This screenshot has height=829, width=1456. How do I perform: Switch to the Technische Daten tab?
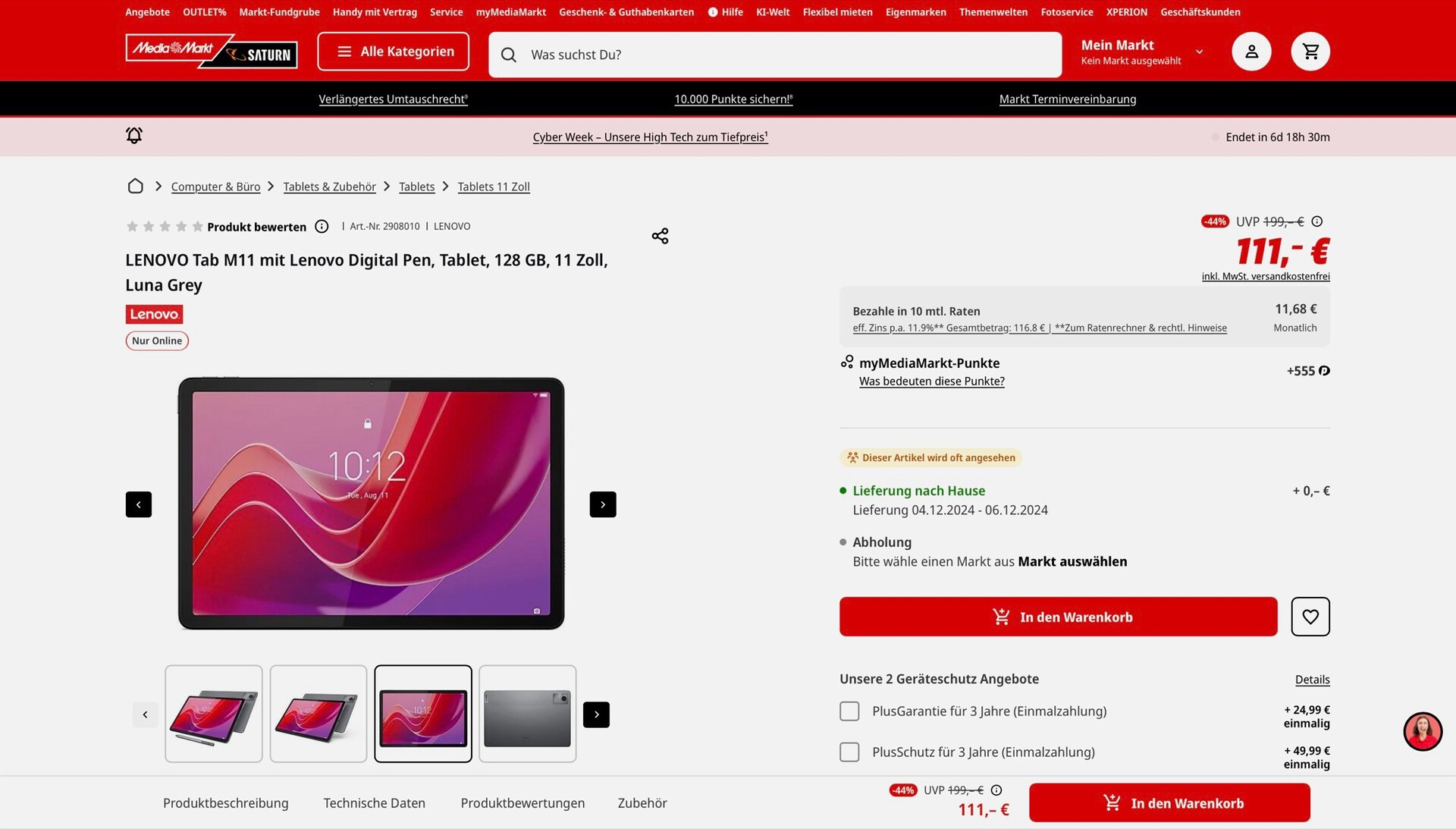click(x=374, y=803)
